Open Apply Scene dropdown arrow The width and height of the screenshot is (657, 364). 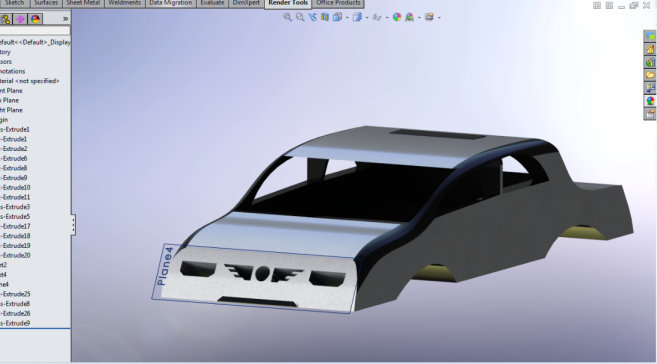[419, 18]
